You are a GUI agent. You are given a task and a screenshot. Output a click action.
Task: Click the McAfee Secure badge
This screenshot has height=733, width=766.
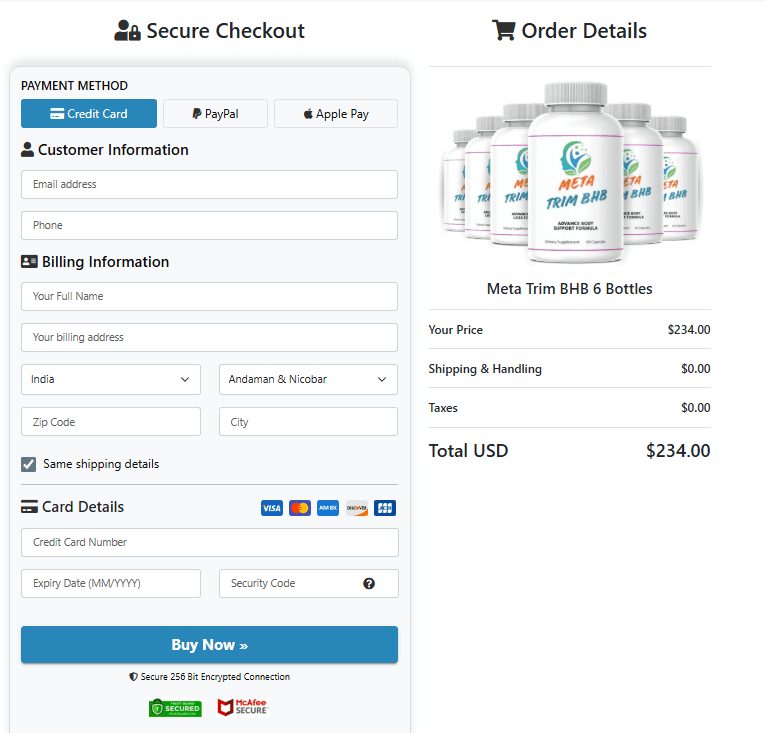[x=243, y=708]
